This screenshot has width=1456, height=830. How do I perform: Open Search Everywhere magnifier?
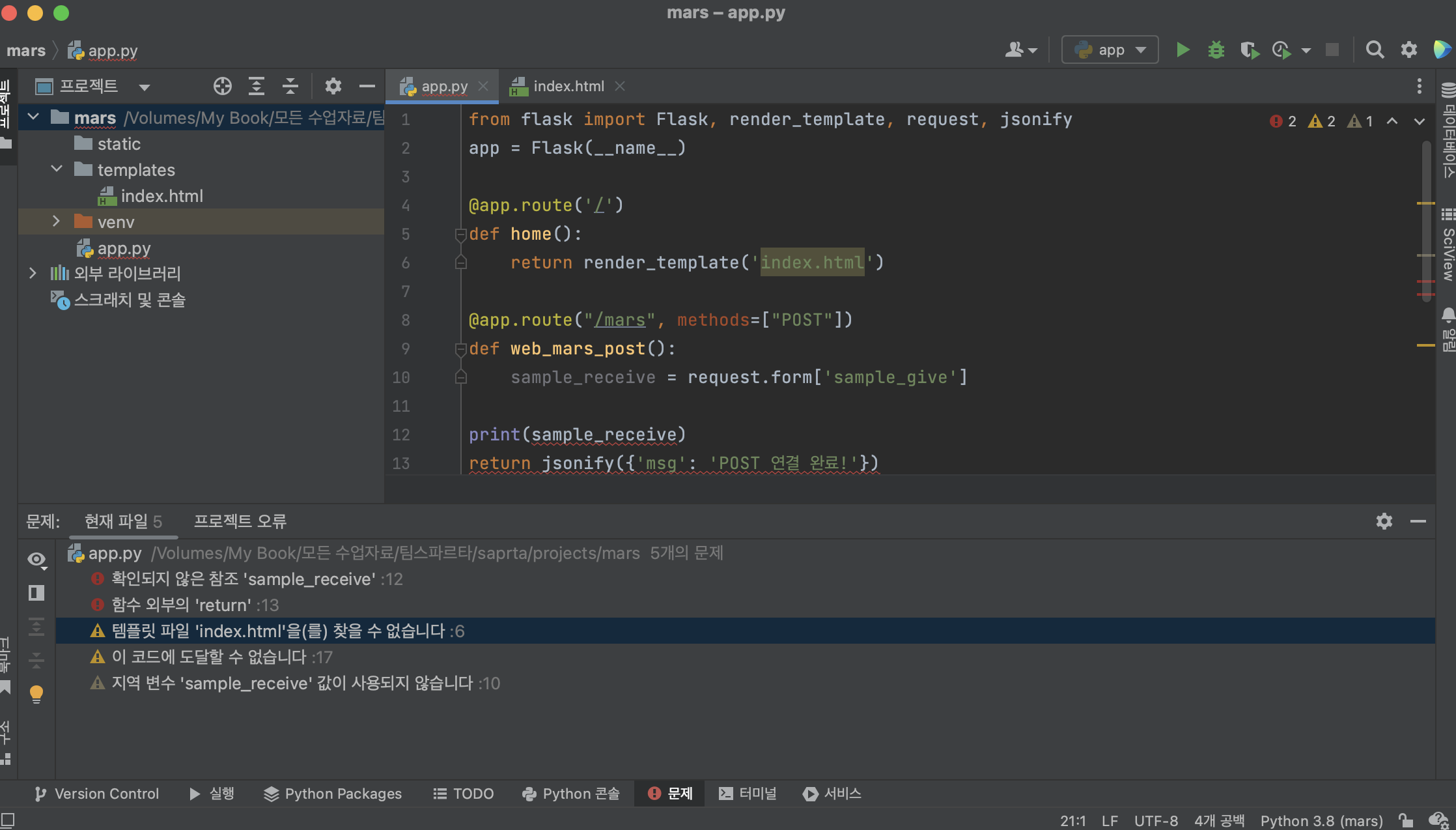coord(1375,50)
